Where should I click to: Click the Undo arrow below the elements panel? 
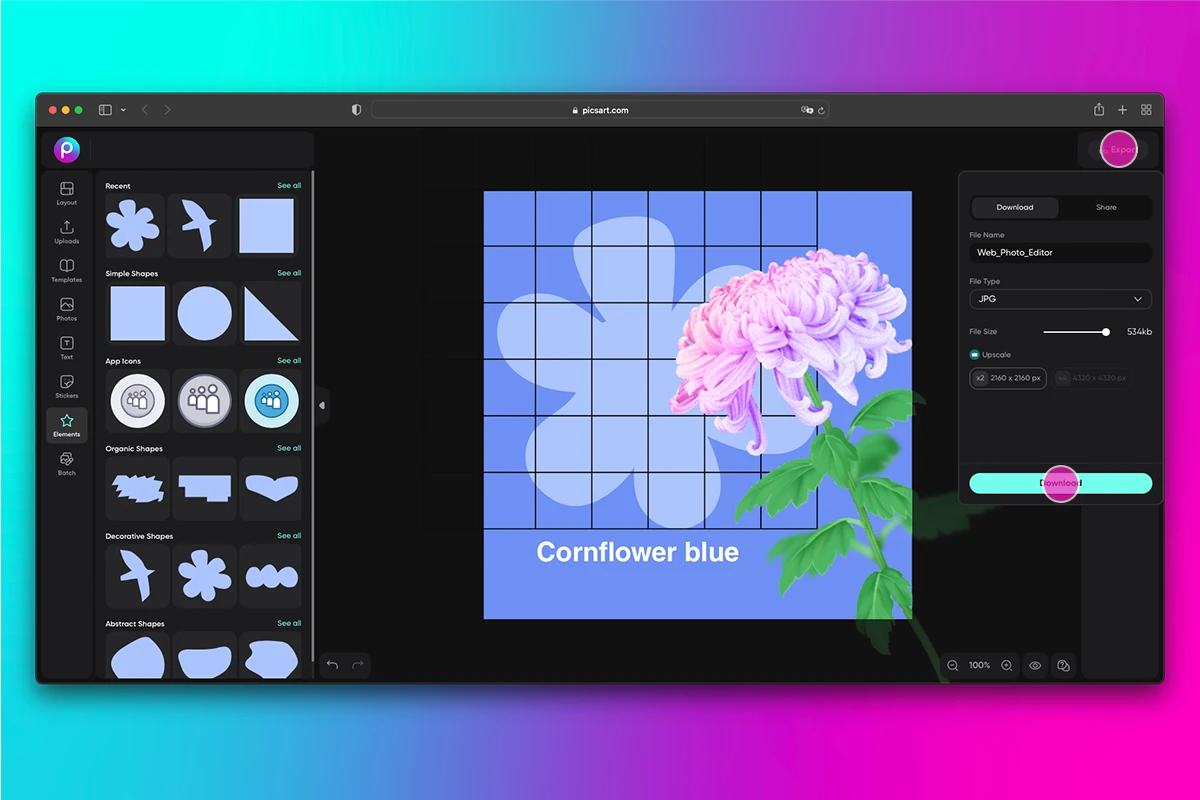coord(332,664)
